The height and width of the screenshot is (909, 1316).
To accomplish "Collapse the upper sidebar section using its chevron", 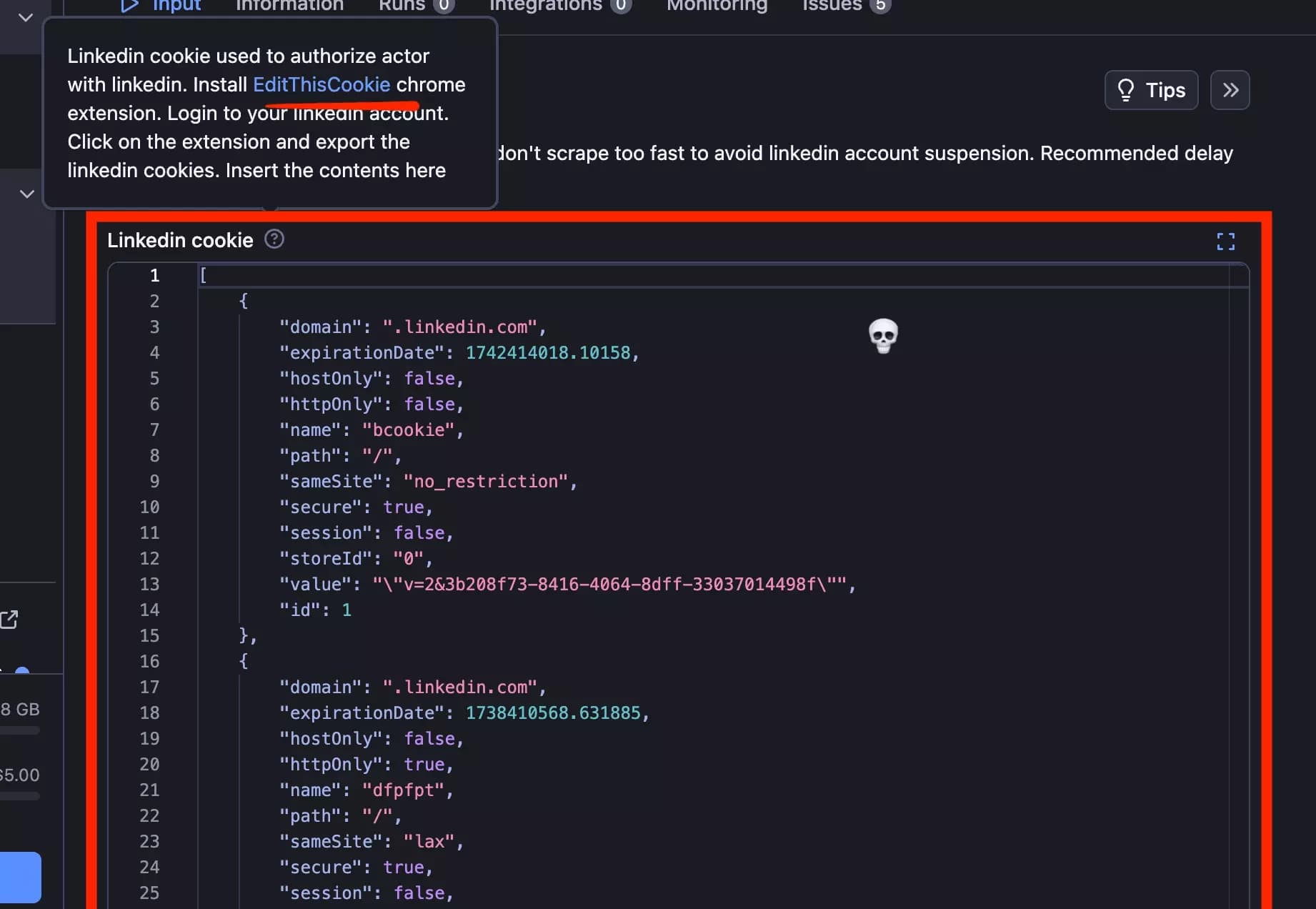I will (x=25, y=18).
